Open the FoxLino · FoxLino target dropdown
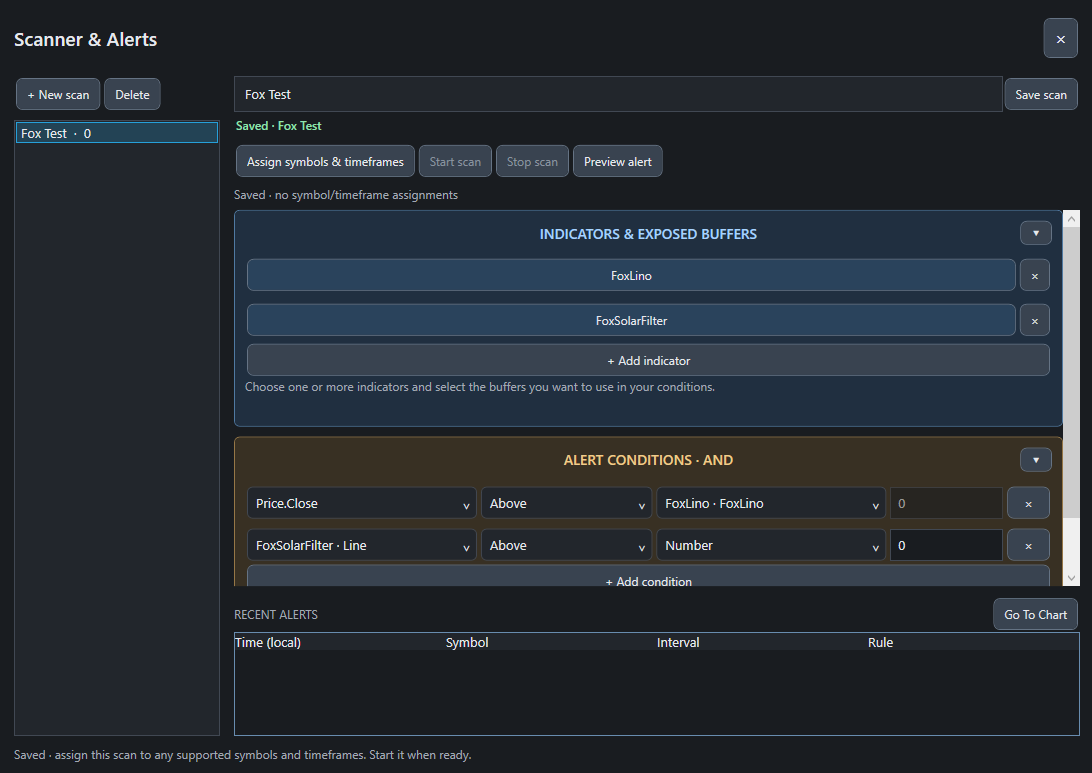This screenshot has height=773, width=1092. (x=771, y=503)
